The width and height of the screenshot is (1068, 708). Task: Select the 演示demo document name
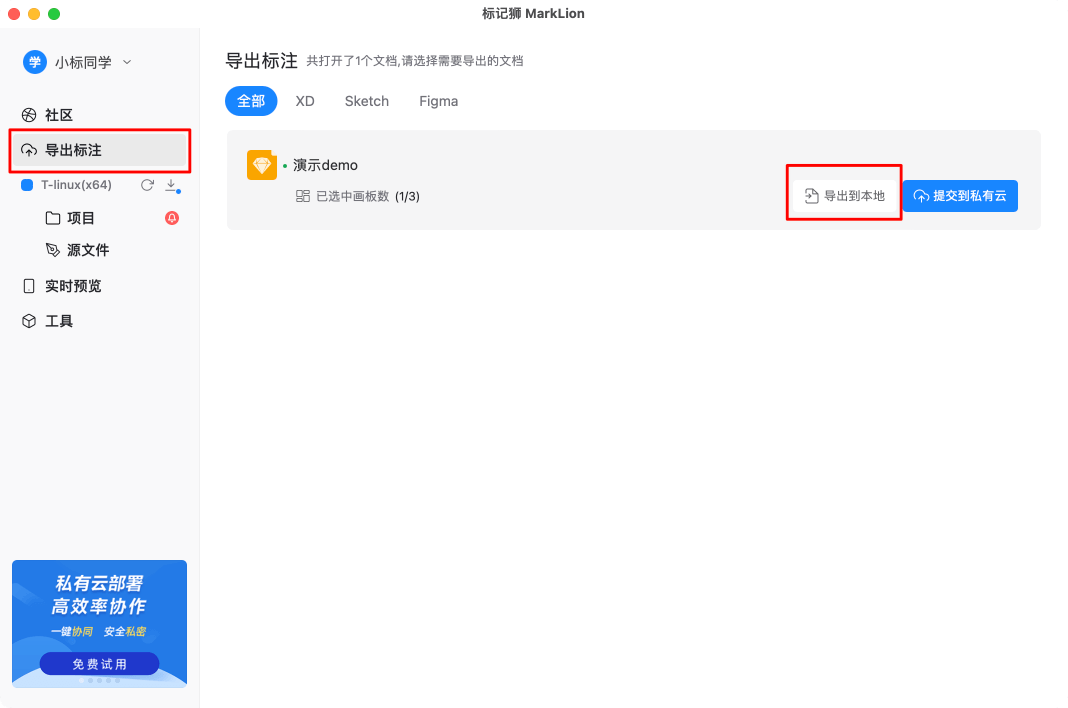click(325, 165)
